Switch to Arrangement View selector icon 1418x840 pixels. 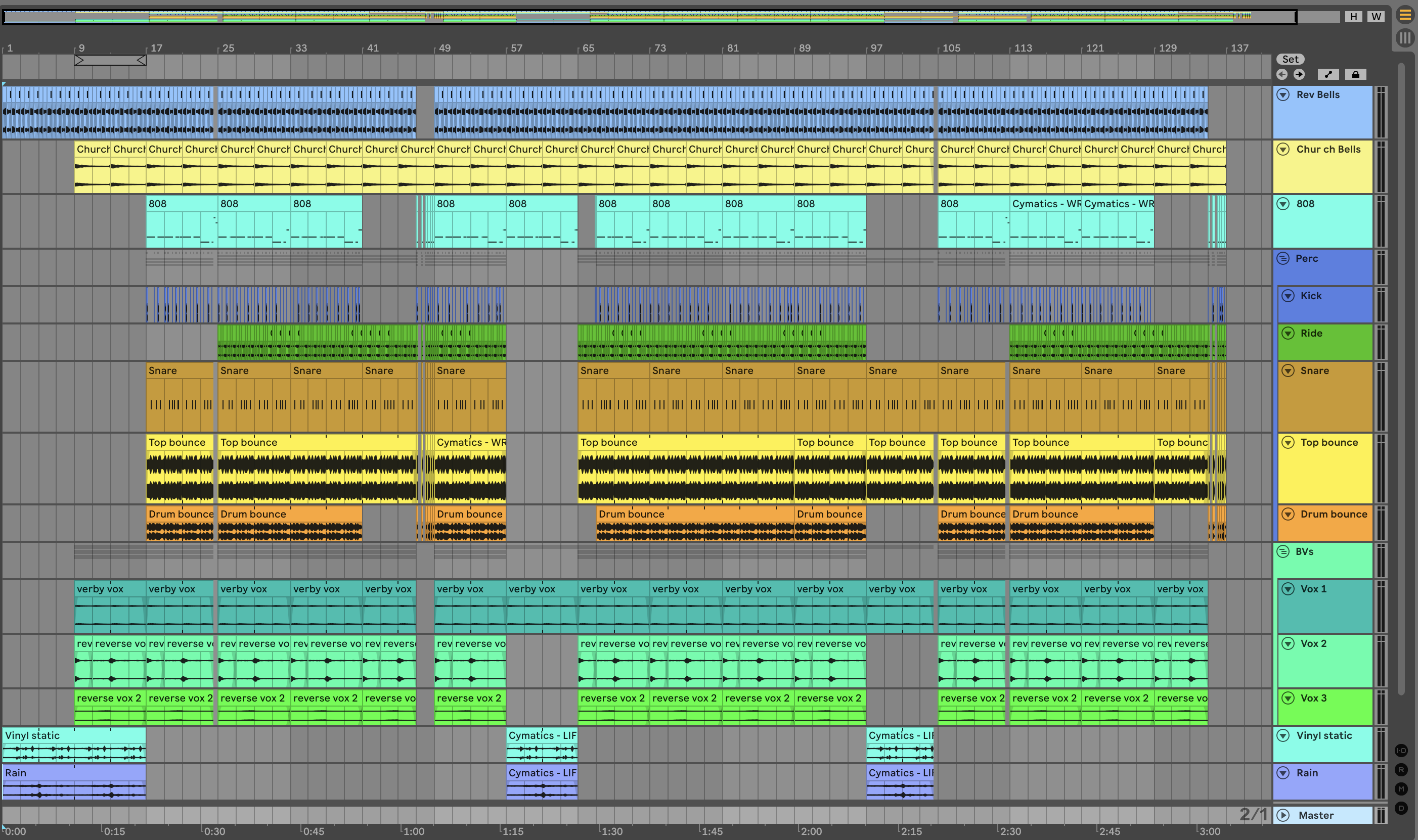tap(1405, 15)
